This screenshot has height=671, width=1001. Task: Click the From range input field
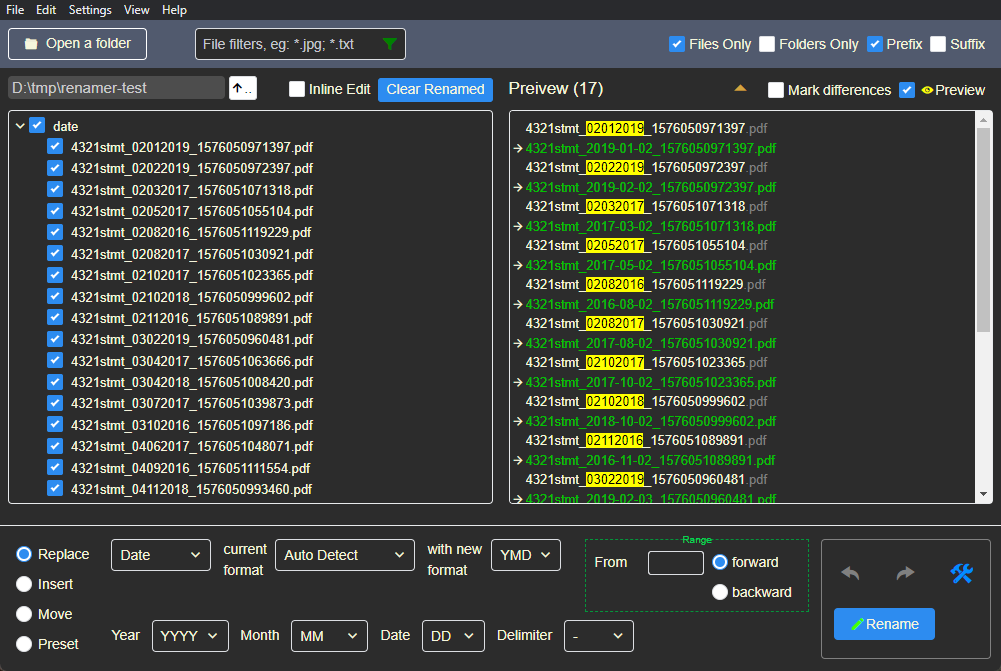tap(675, 563)
